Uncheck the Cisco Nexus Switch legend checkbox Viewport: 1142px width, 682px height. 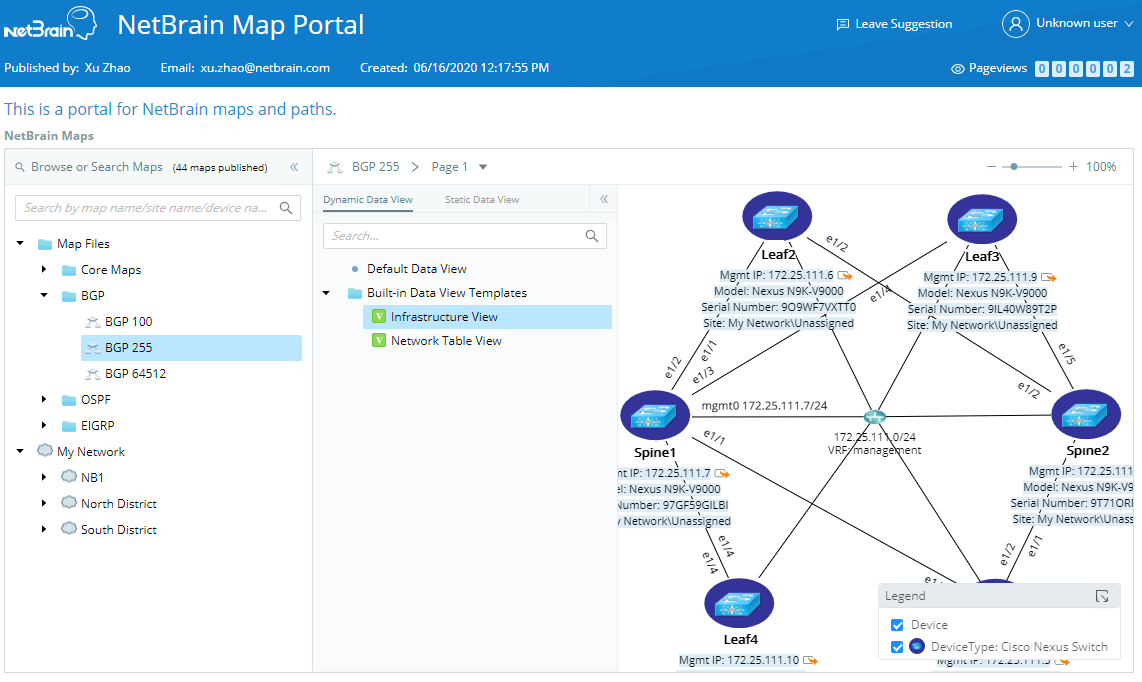897,647
